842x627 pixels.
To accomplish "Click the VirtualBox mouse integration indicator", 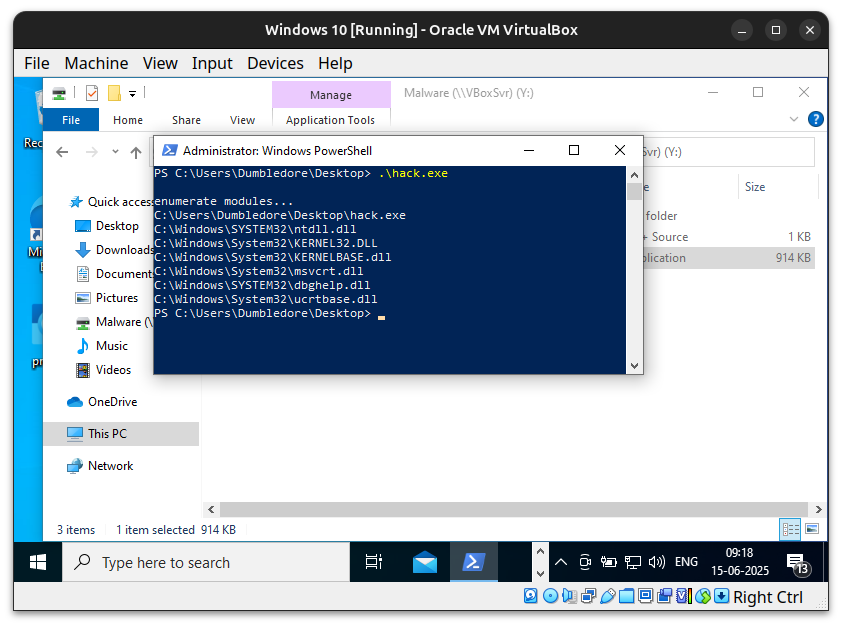I will click(x=703, y=596).
